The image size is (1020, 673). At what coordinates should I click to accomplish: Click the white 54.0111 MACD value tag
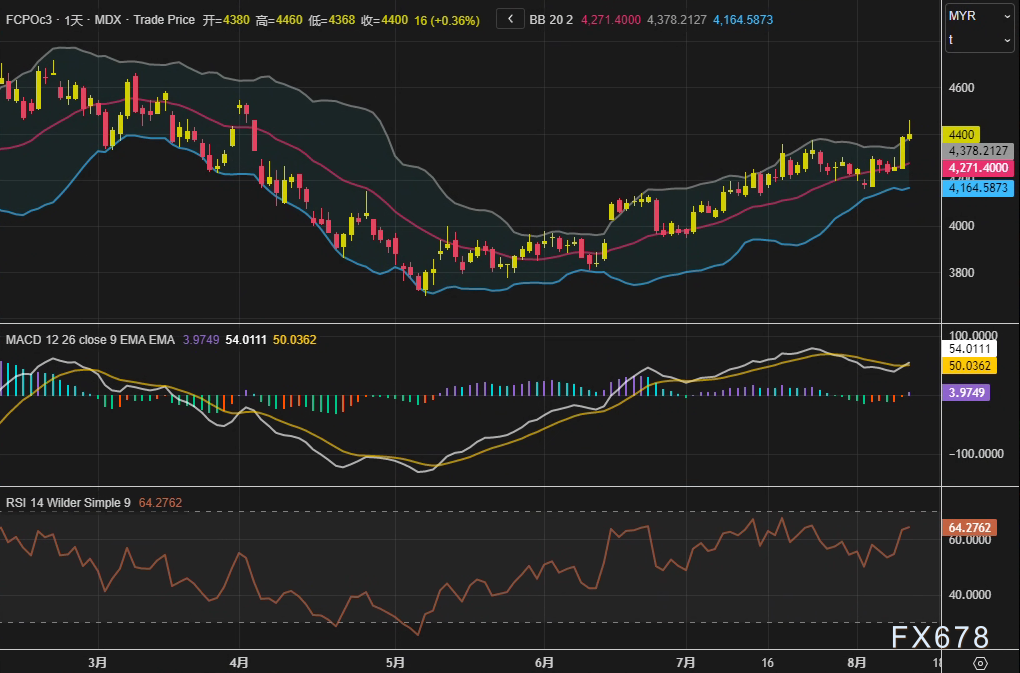click(x=969, y=349)
